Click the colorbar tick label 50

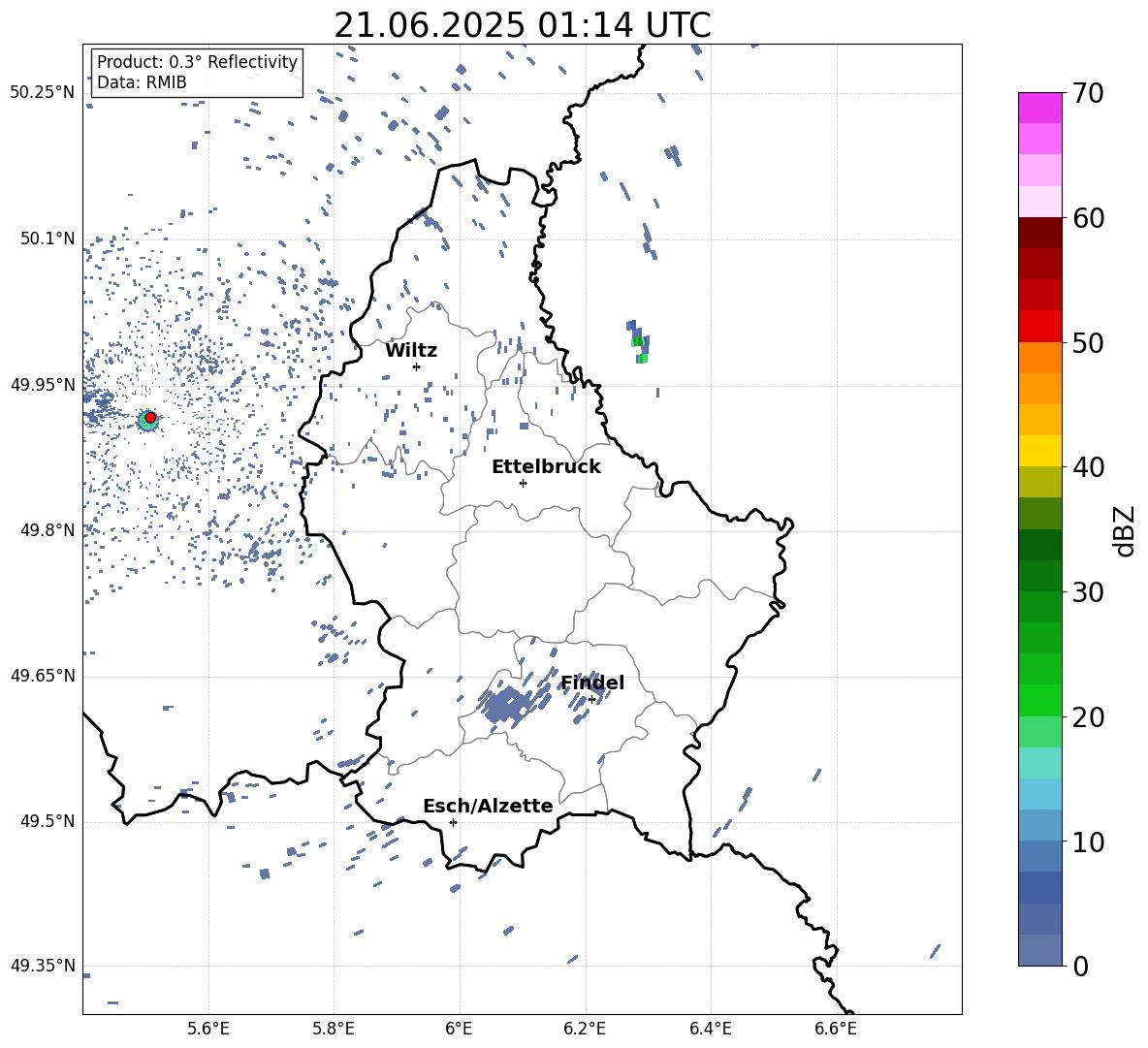tap(1088, 342)
